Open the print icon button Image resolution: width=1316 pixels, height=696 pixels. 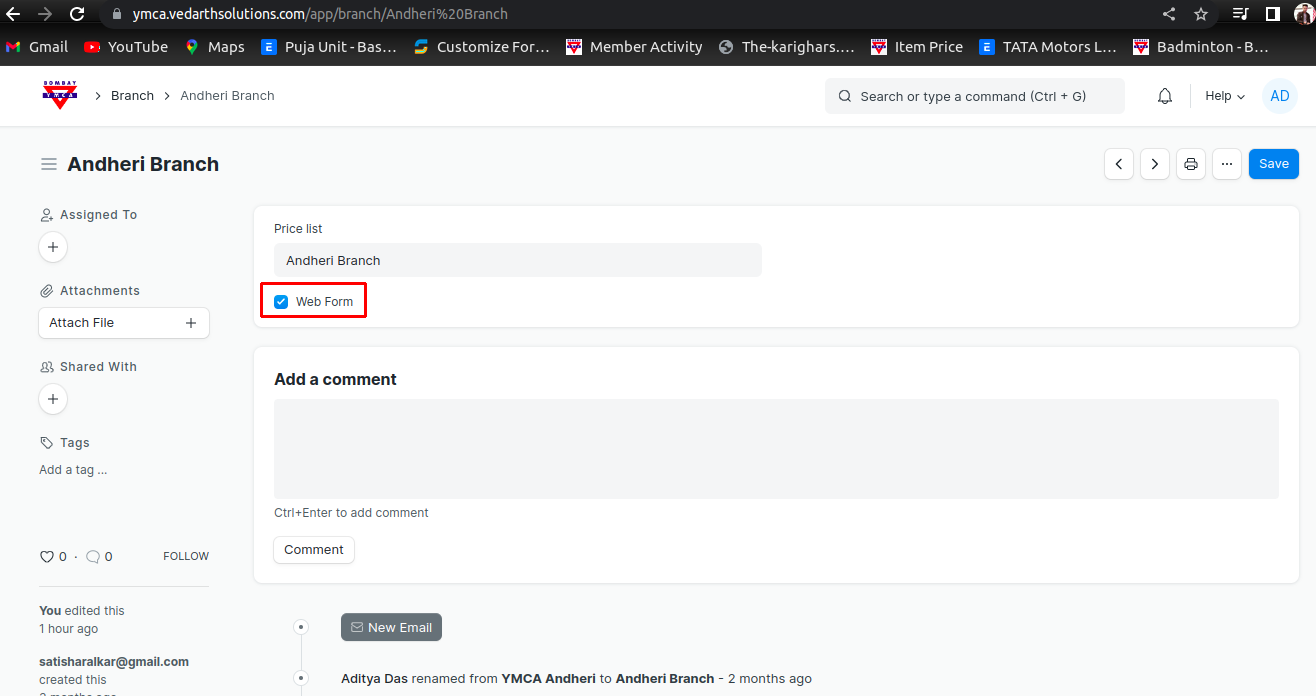point(1190,164)
